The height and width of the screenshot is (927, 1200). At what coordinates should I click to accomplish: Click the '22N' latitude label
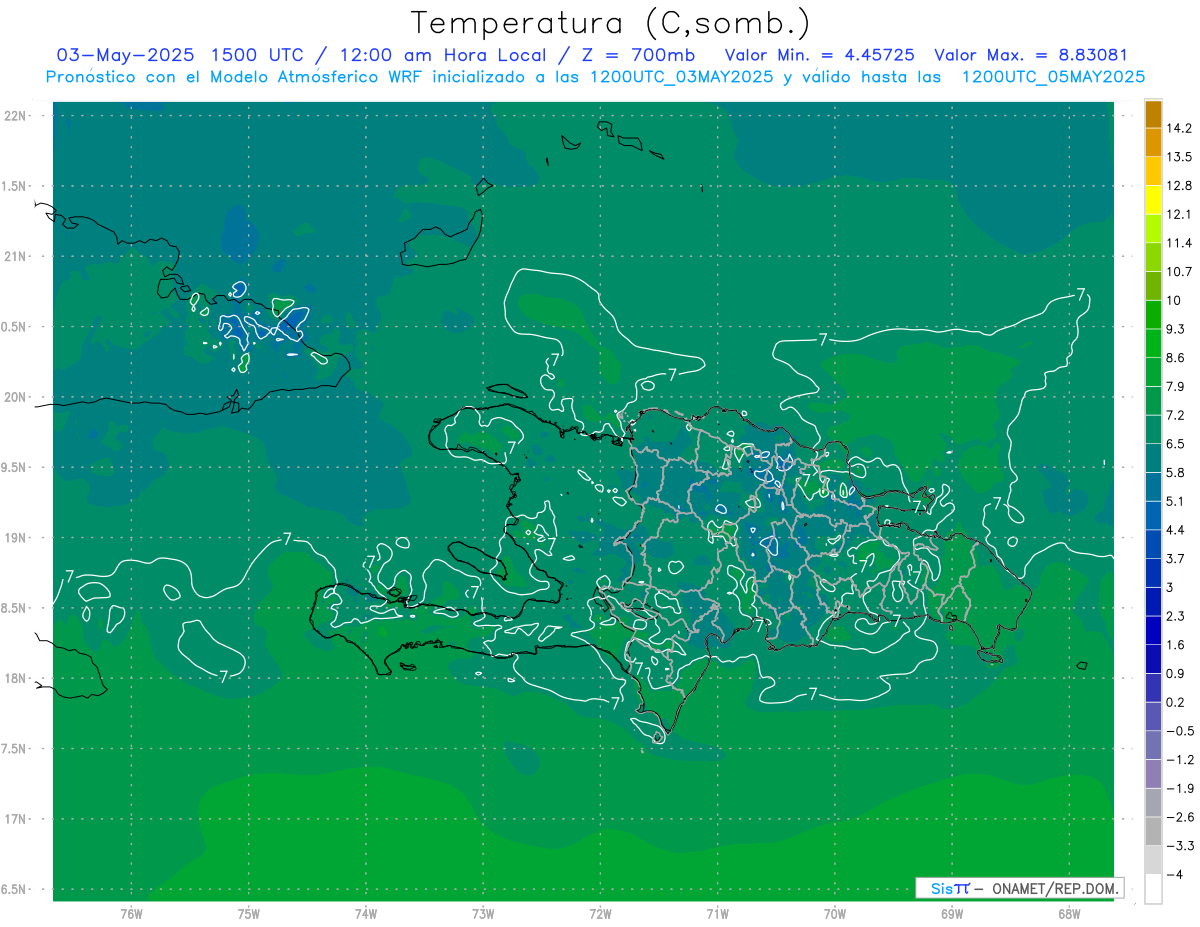14,116
